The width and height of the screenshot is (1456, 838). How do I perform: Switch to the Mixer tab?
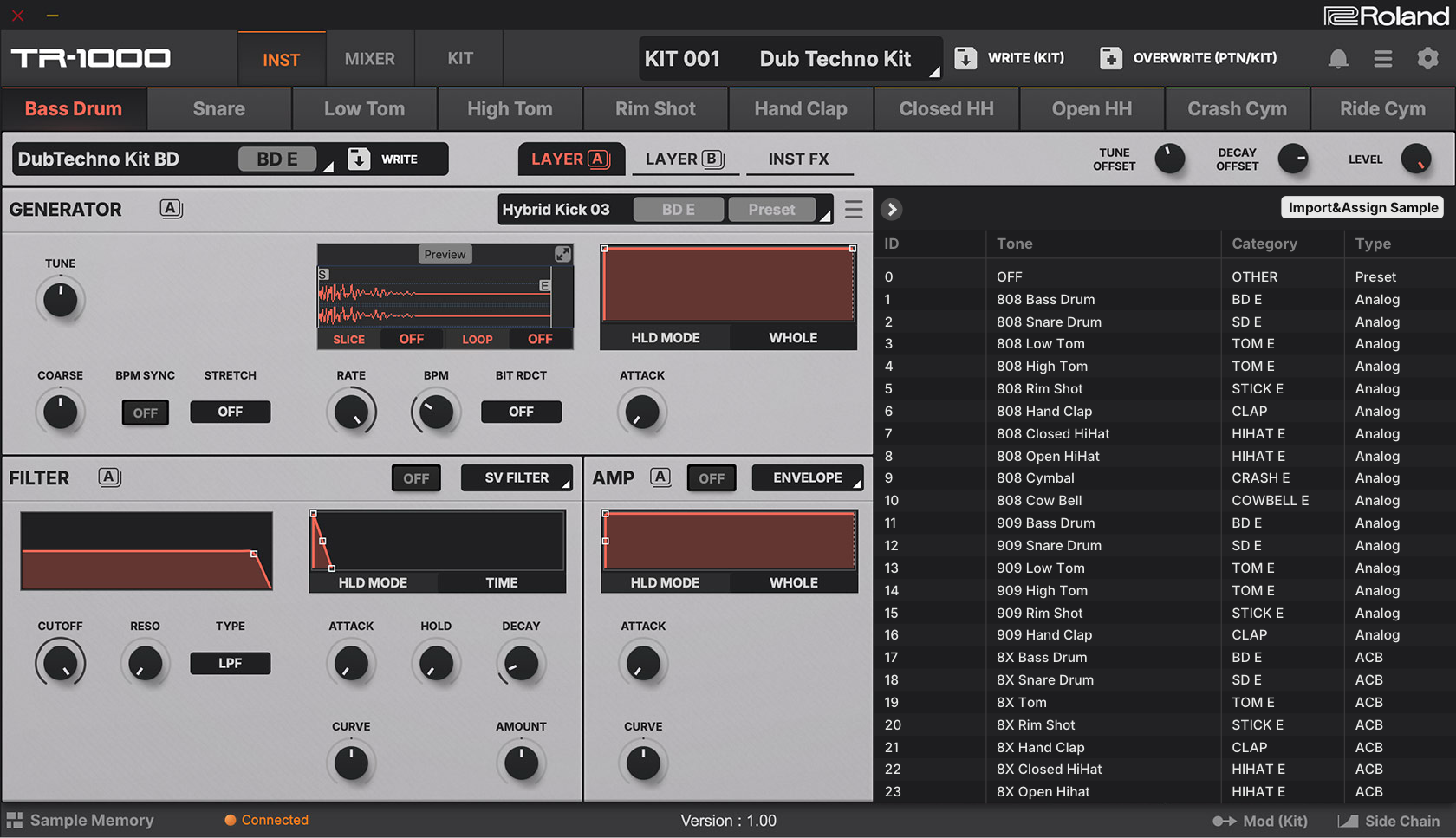click(x=369, y=59)
